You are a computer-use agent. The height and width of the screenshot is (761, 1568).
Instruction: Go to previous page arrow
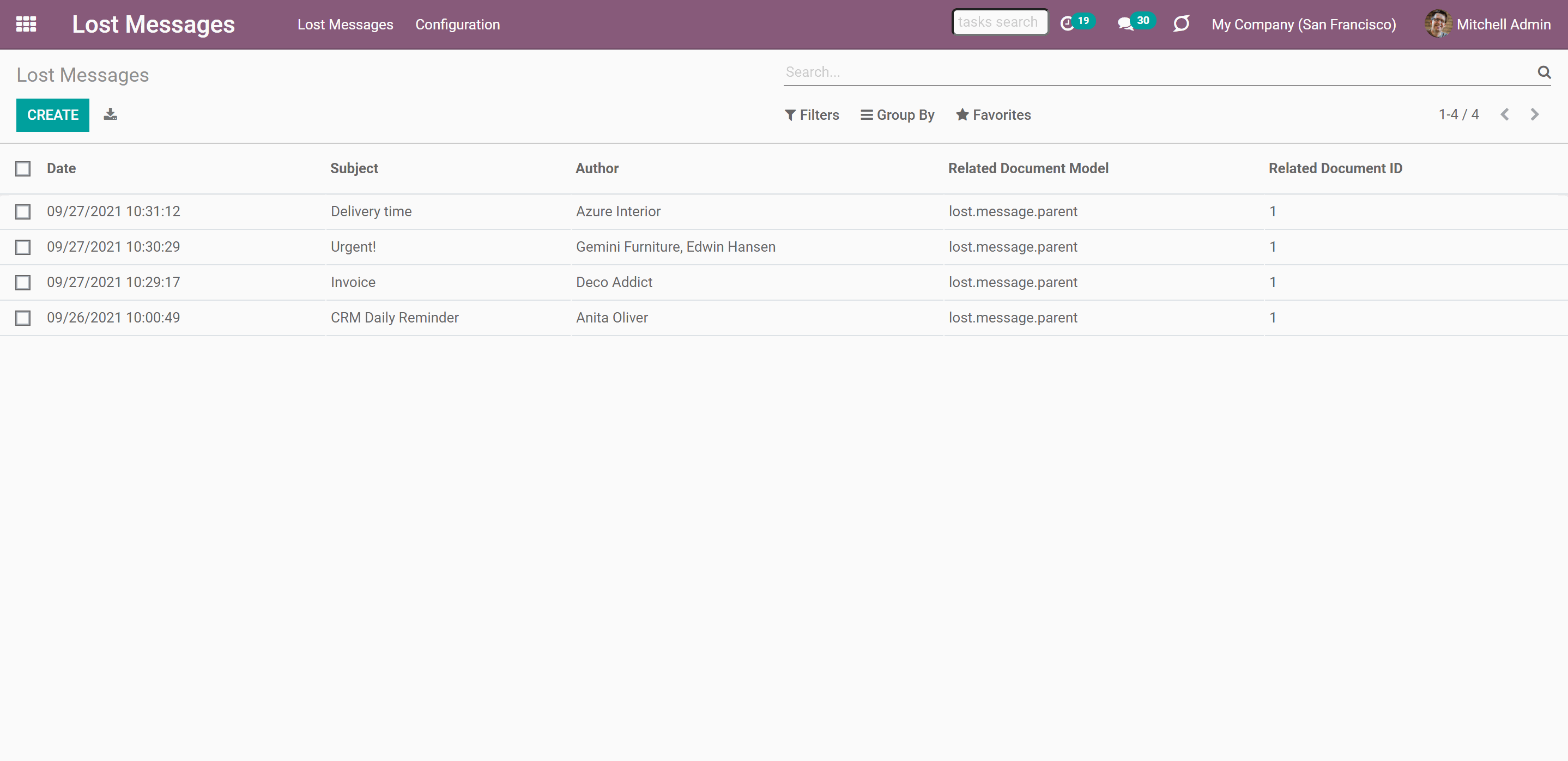pyautogui.click(x=1505, y=114)
